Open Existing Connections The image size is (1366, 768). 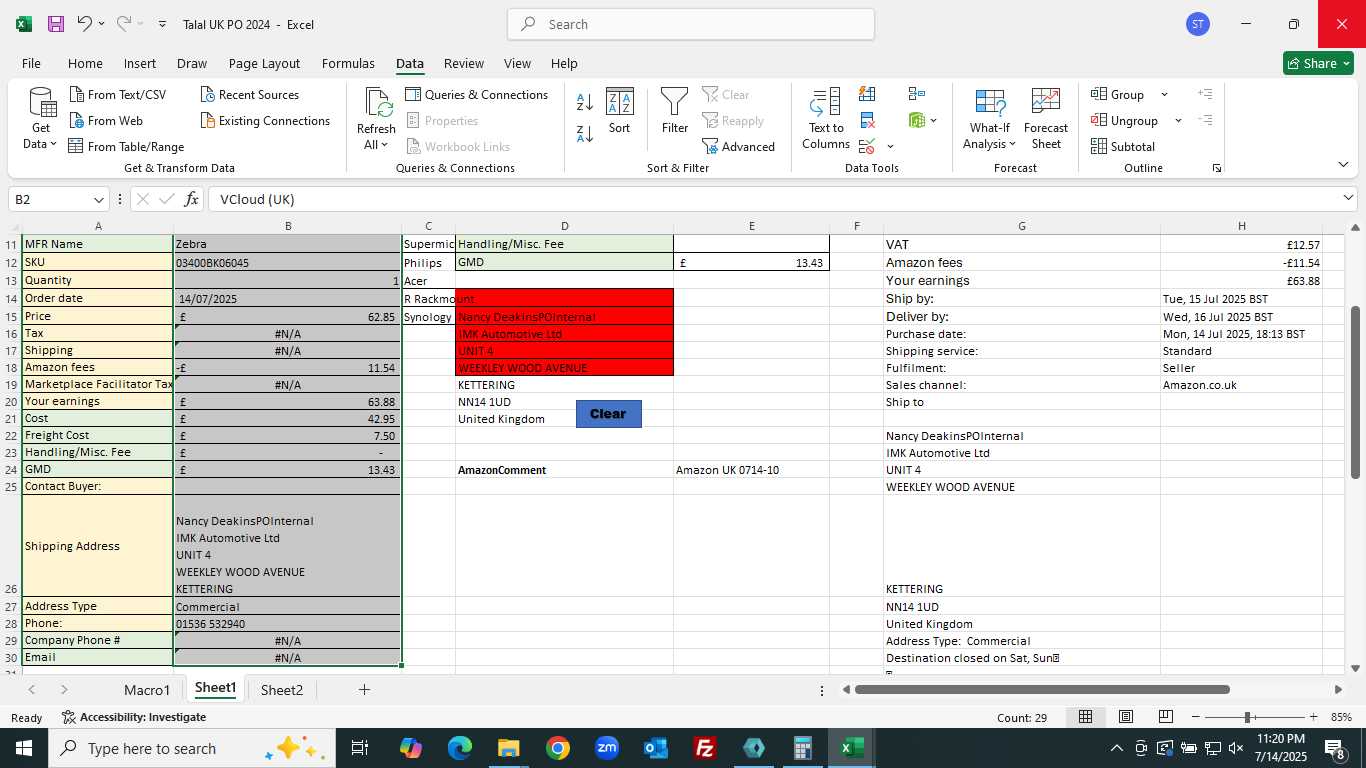265,120
